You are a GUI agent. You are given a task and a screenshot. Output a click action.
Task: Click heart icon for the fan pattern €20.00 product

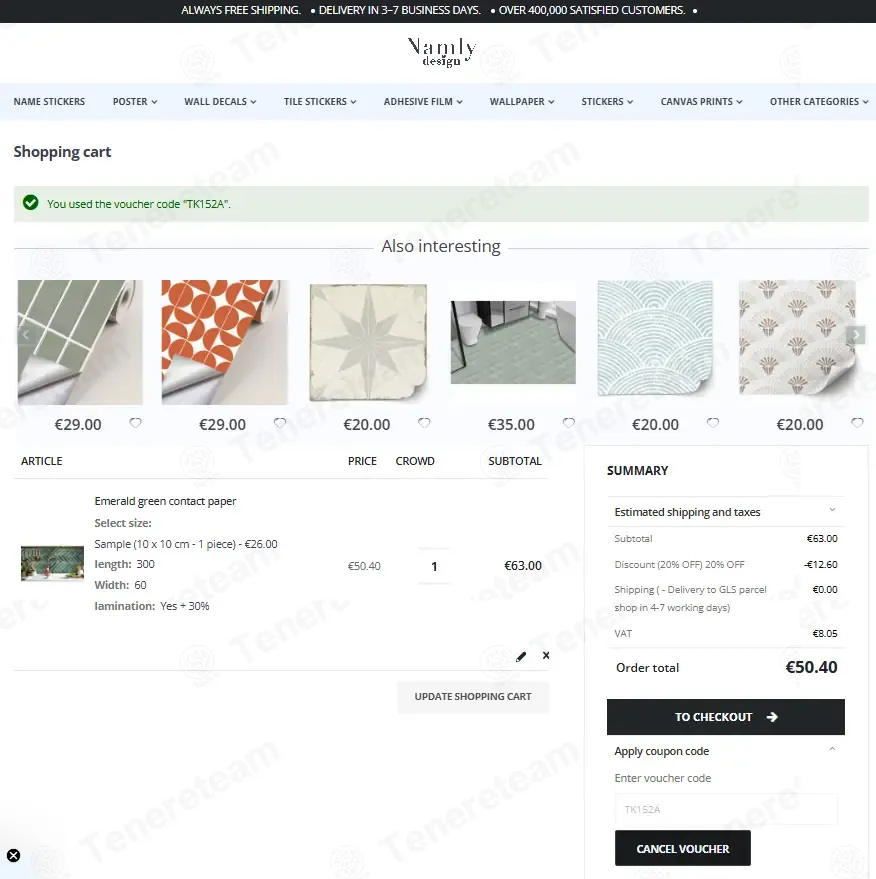click(x=857, y=423)
